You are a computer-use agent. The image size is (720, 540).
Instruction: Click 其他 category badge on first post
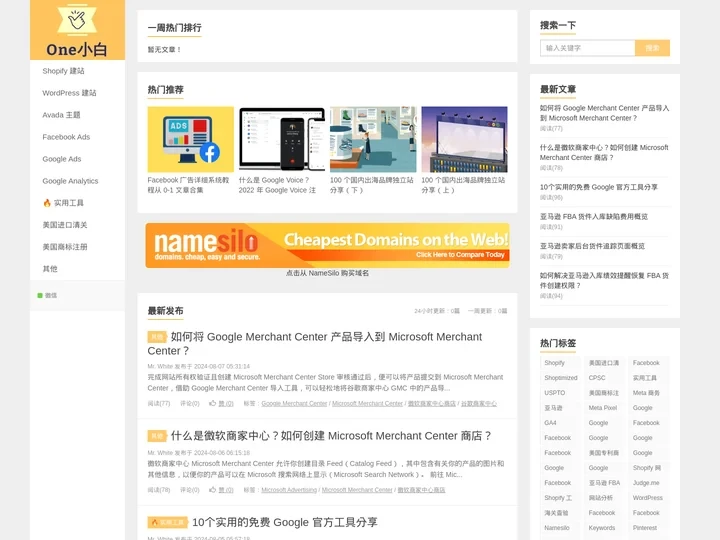tap(157, 337)
